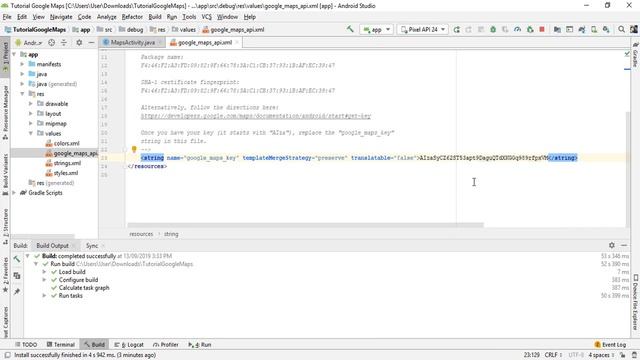Expand the mipmap folder

tap(31, 123)
